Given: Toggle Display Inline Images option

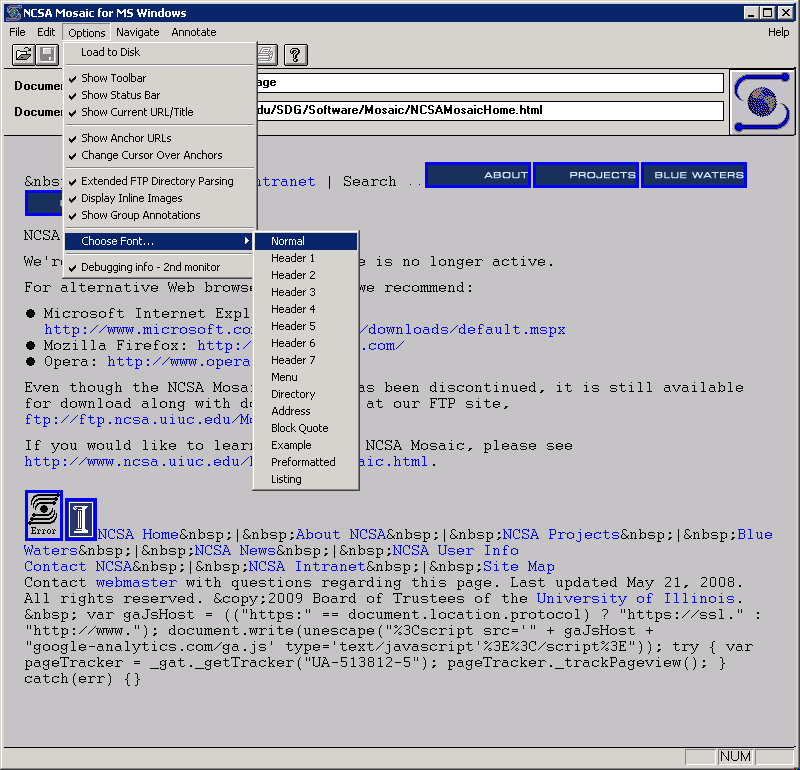Looking at the screenshot, I should (x=159, y=198).
